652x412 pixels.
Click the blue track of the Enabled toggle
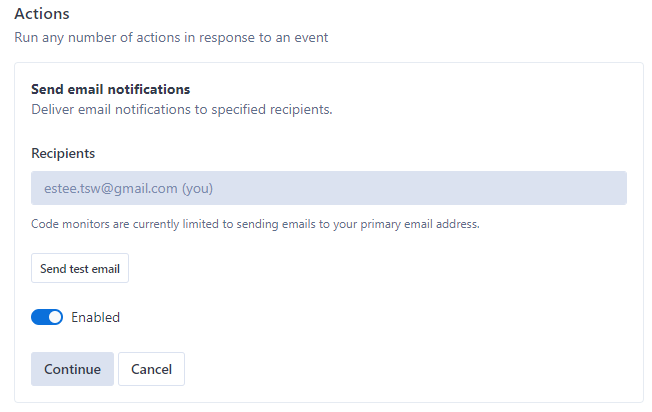40,317
